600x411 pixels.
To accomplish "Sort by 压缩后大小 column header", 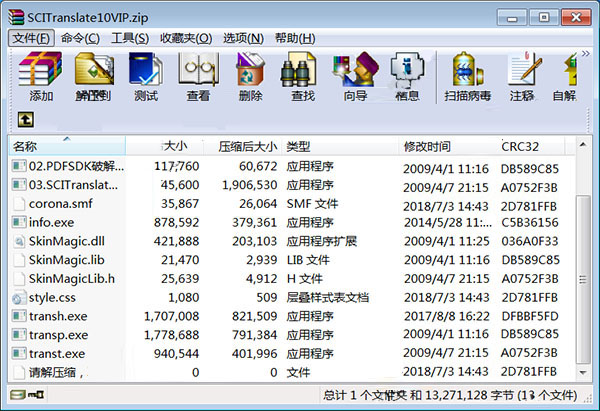I will coord(243,146).
